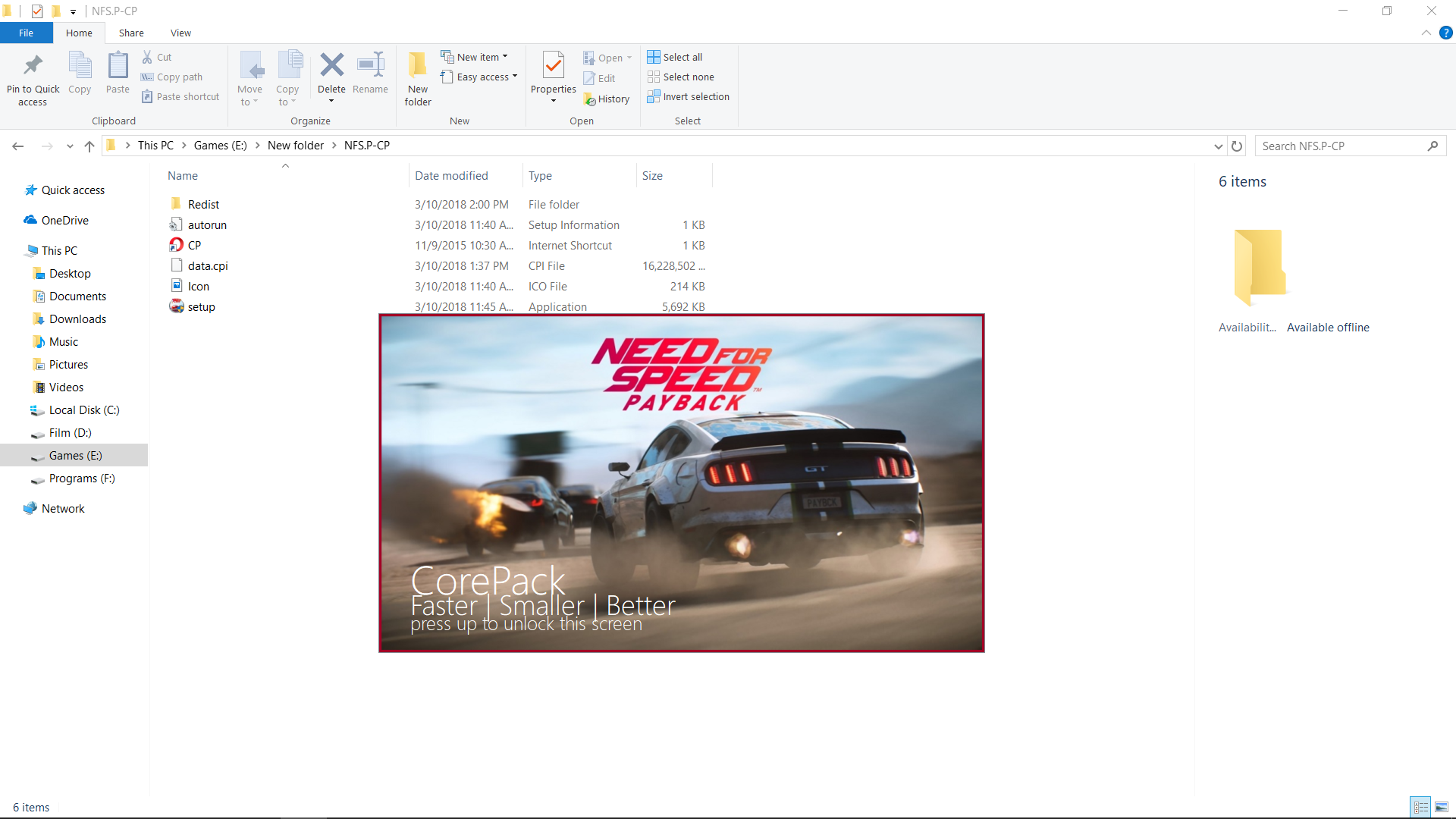Open the Help question mark icon

[1445, 33]
